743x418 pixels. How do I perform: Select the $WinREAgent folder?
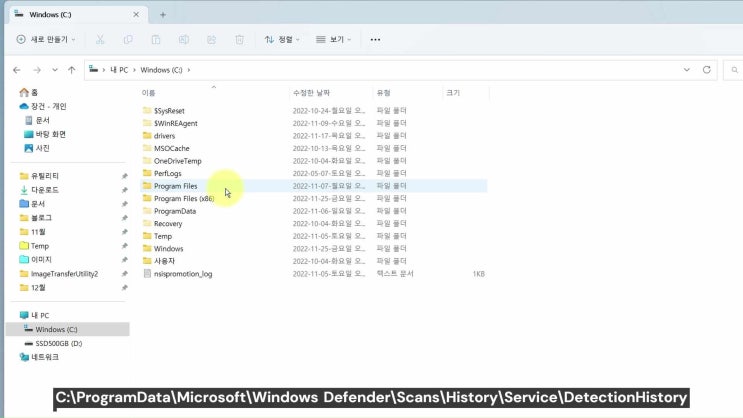(175, 123)
